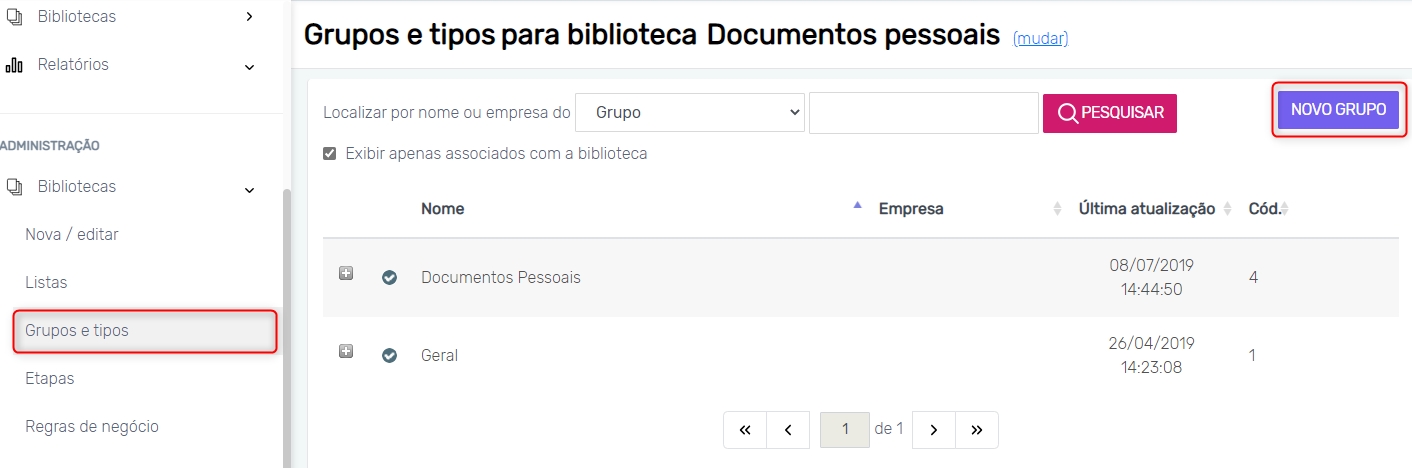Go to last page of results
This screenshot has height=468, width=1412.
977,430
